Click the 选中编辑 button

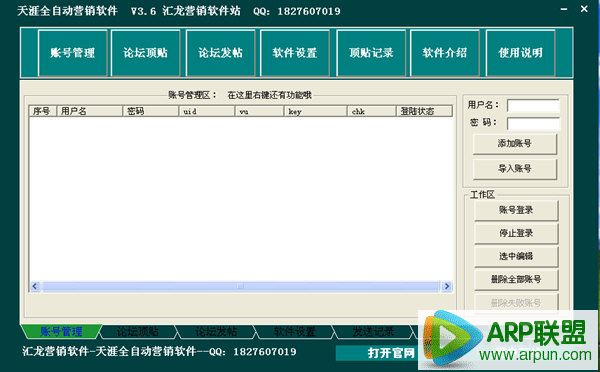coord(516,256)
